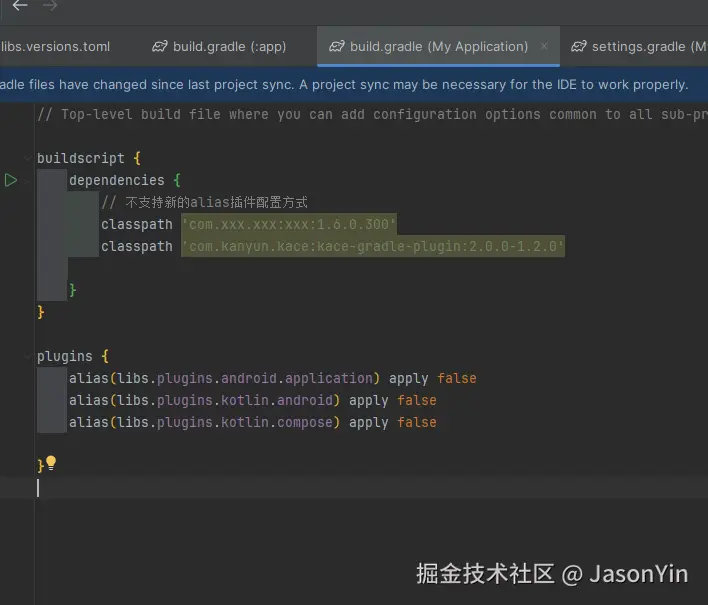
Task: Open the build.gradle (:app) tab
Action: coord(219,47)
